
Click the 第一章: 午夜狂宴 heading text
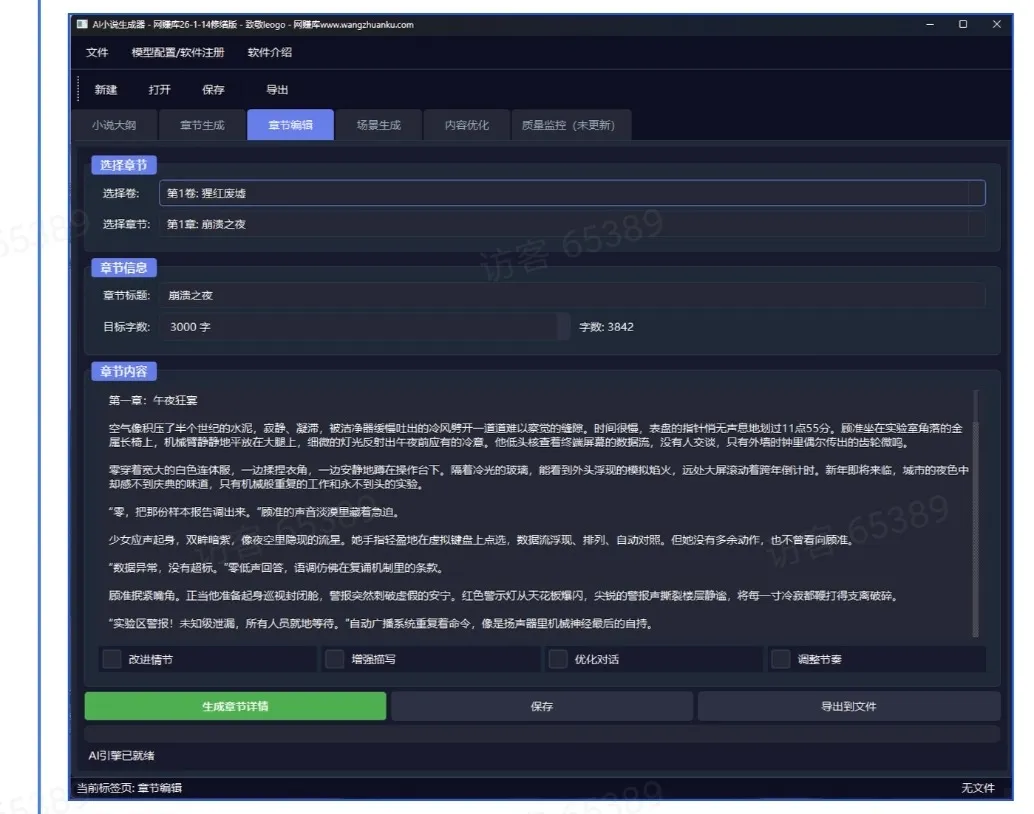pos(153,400)
